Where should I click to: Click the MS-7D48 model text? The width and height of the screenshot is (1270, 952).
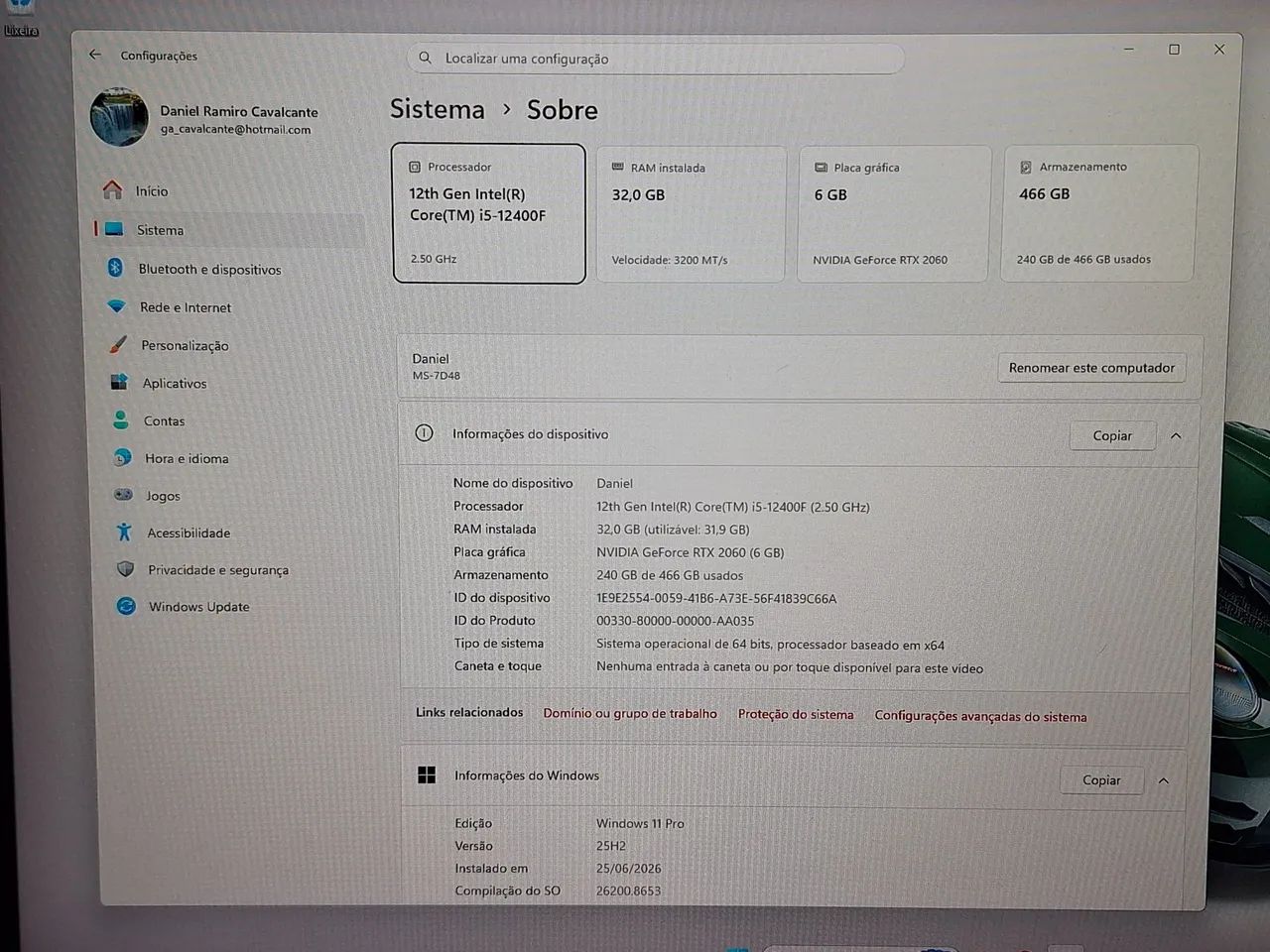(x=437, y=376)
